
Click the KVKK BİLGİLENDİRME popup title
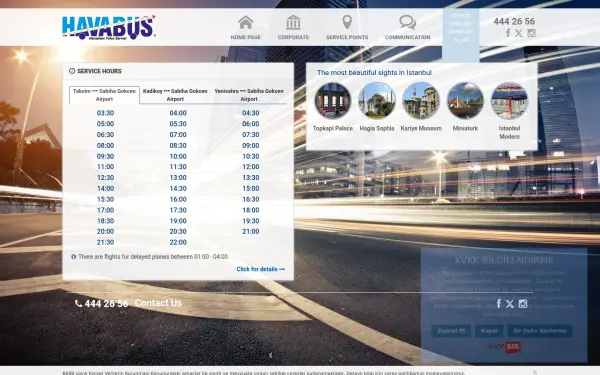pos(504,260)
